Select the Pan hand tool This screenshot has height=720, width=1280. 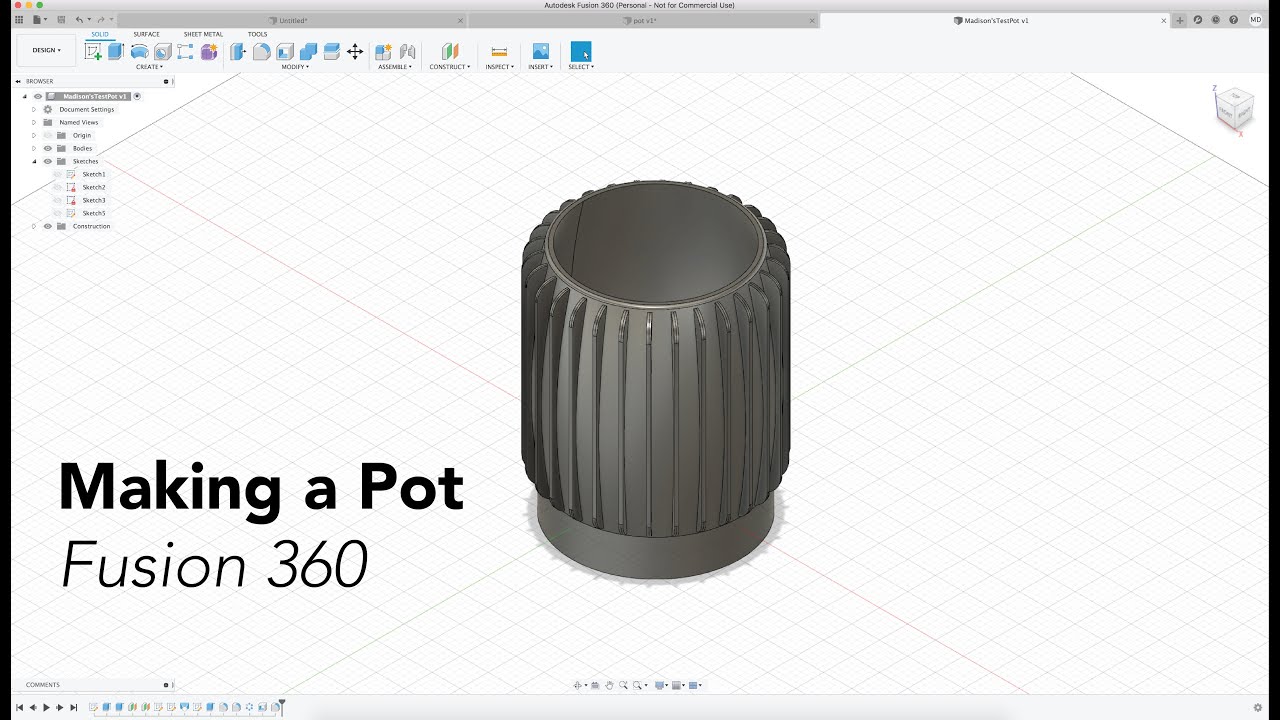pos(608,685)
